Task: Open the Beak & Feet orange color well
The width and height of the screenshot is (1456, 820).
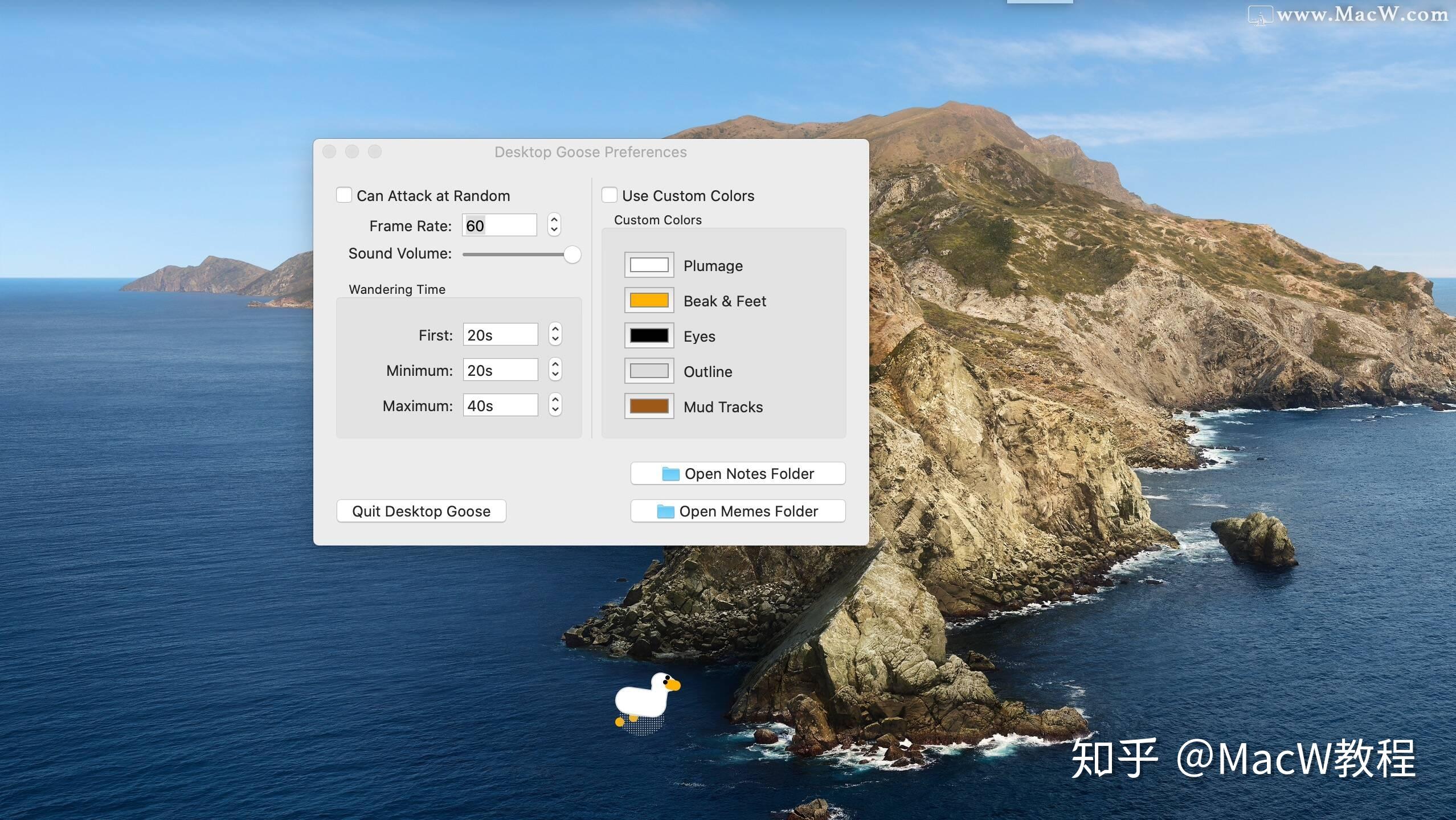Action: (x=649, y=301)
